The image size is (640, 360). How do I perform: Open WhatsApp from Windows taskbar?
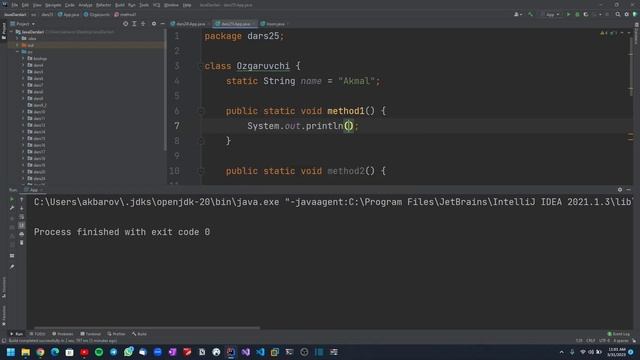pyautogui.click(x=128, y=352)
